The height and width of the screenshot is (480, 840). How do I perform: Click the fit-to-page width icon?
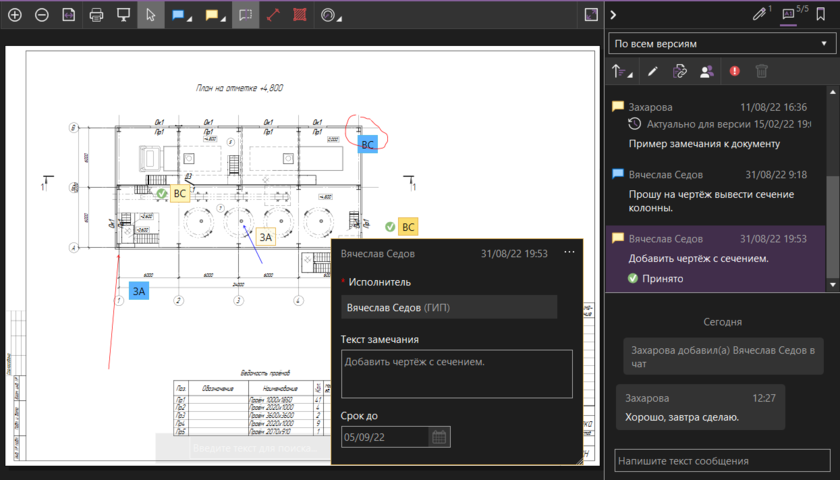(x=69, y=16)
